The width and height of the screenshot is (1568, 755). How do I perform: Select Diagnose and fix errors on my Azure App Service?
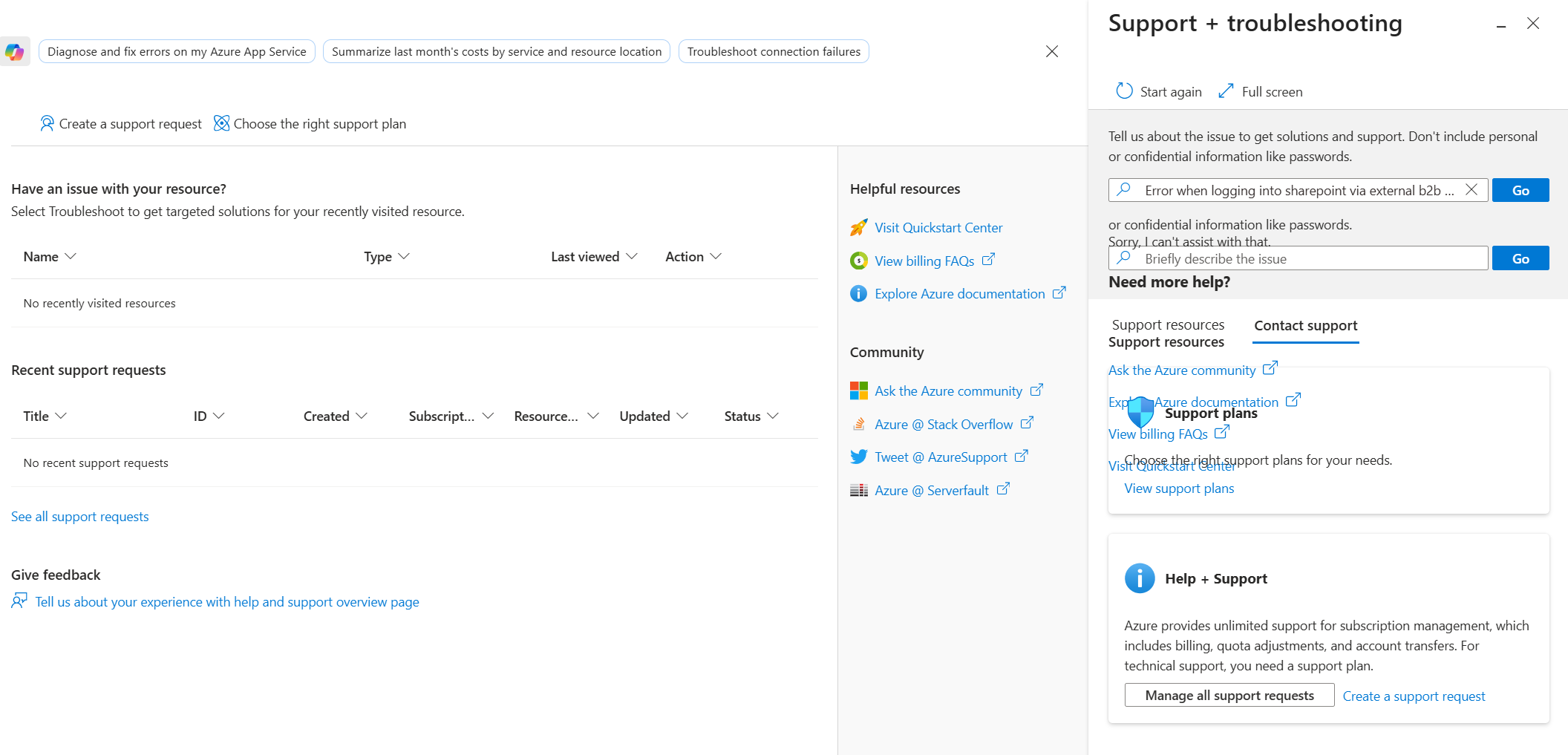point(177,51)
